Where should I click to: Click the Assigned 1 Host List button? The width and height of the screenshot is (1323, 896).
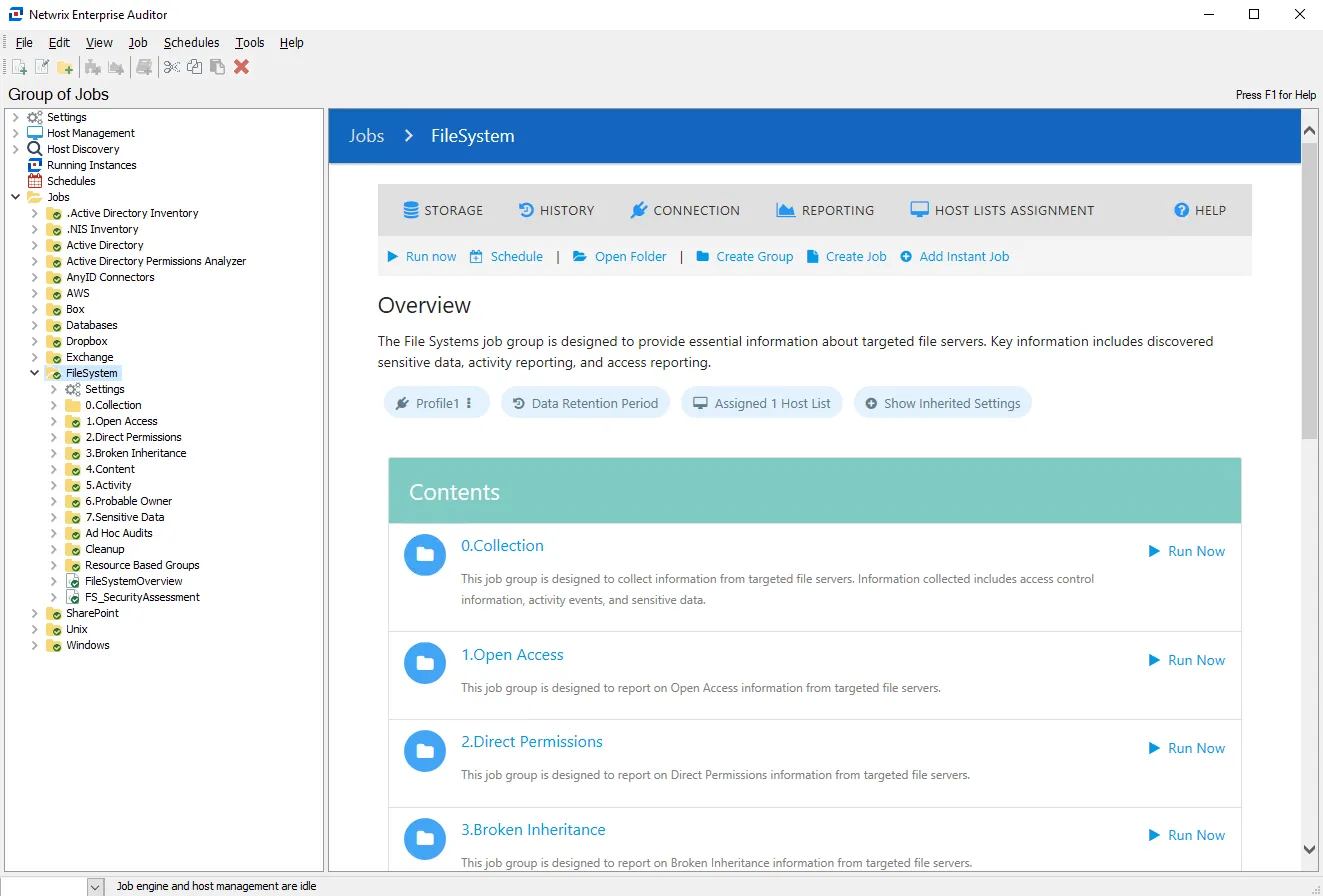pyautogui.click(x=762, y=403)
